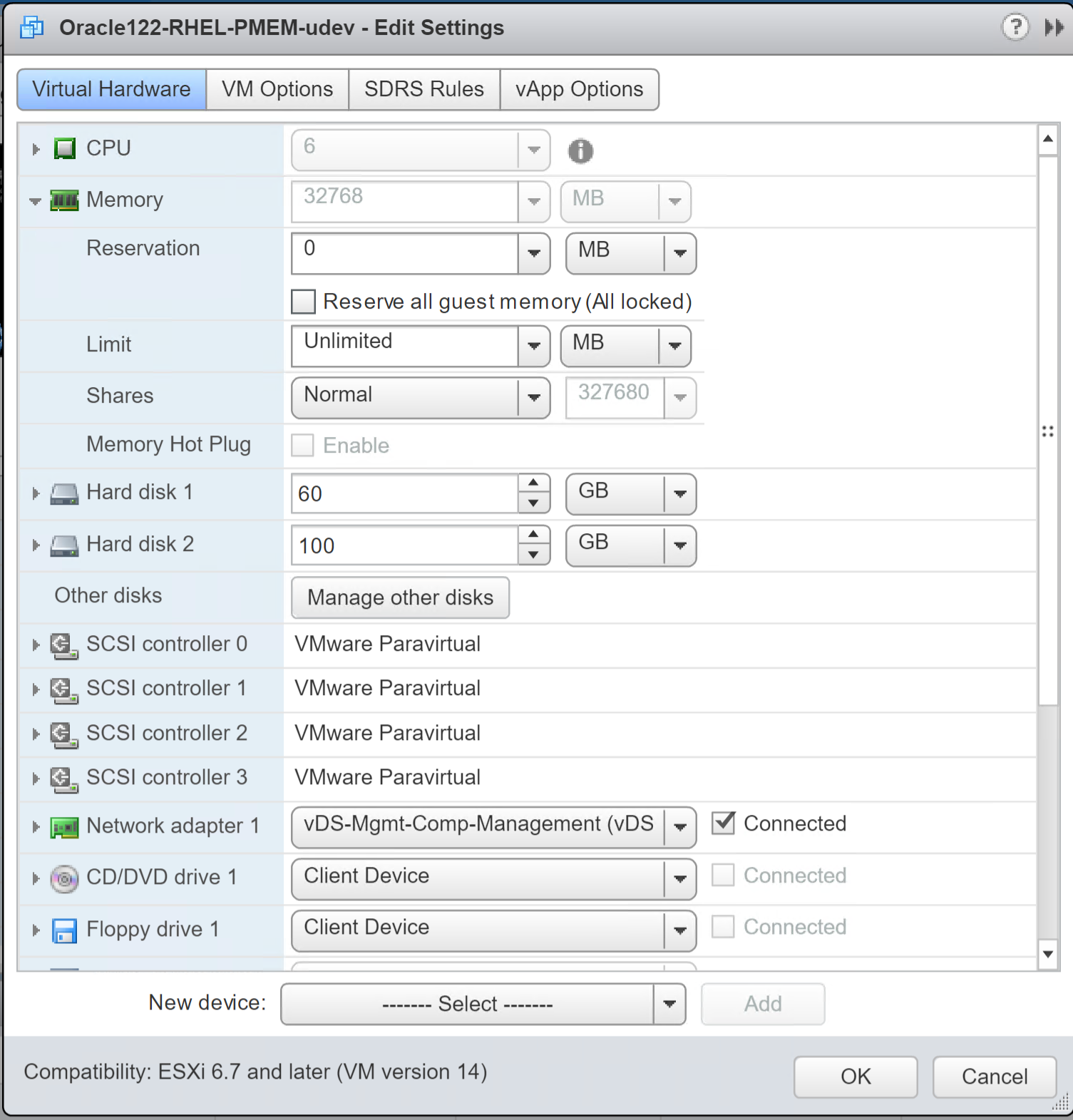Screen dimensions: 1073x1120
Task: Click the scrollbar down arrow
Action: [1048, 954]
